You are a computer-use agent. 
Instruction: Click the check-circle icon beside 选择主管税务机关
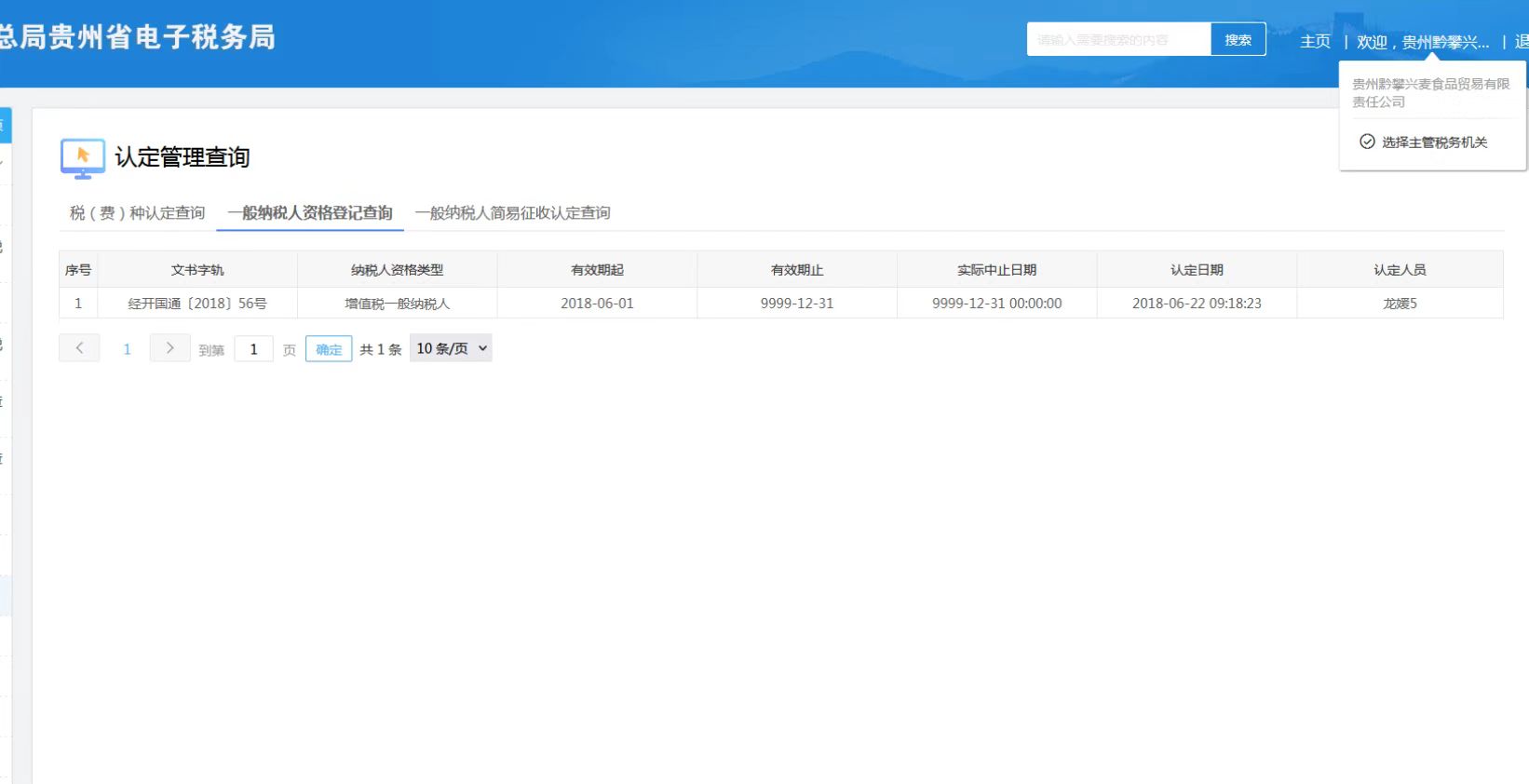click(x=1367, y=142)
